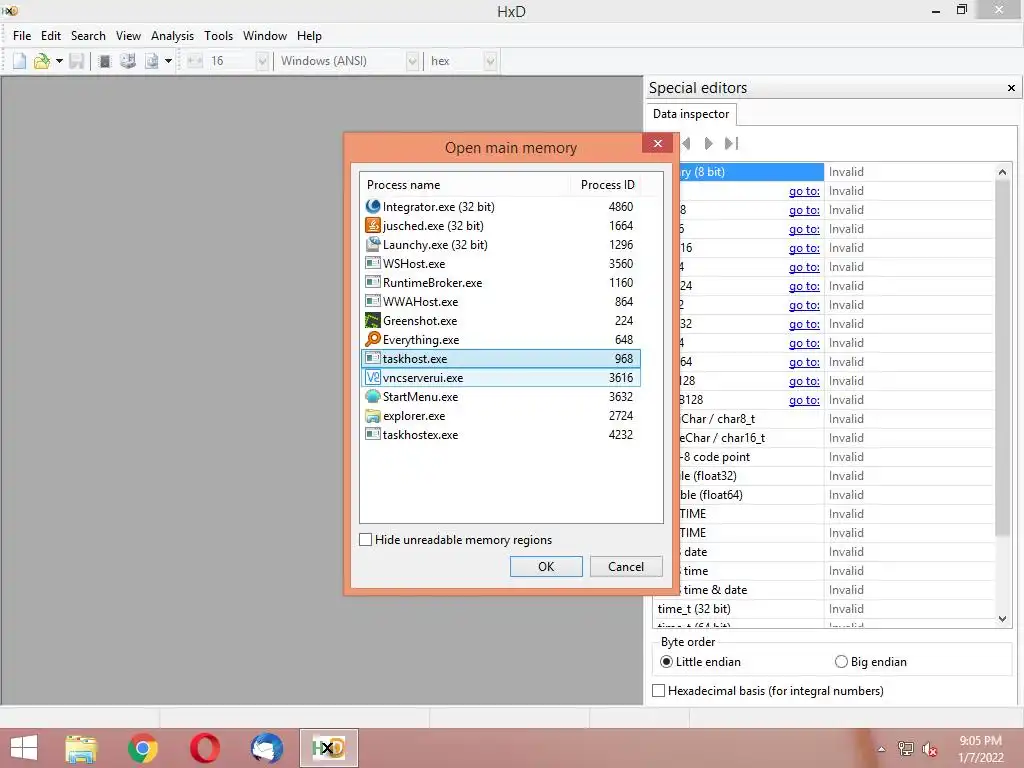Open the Edit menu
The image size is (1024, 768).
coord(51,36)
